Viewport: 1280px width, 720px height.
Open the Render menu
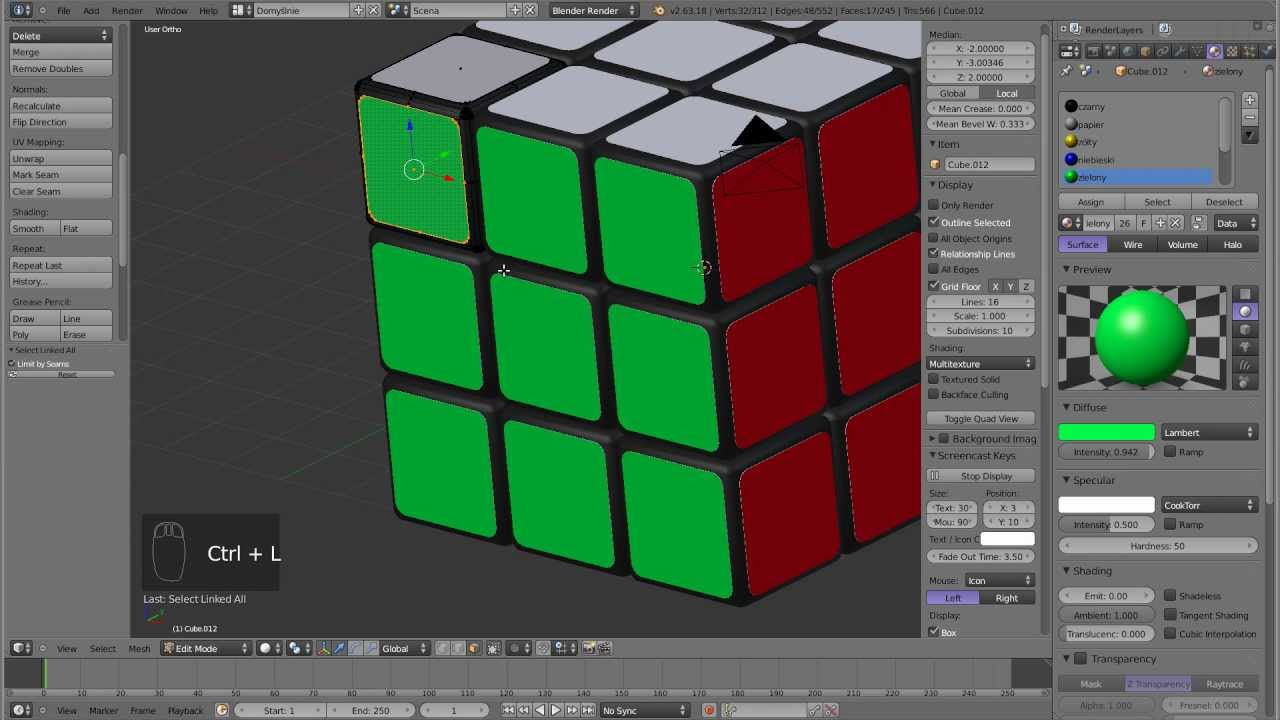(x=127, y=10)
